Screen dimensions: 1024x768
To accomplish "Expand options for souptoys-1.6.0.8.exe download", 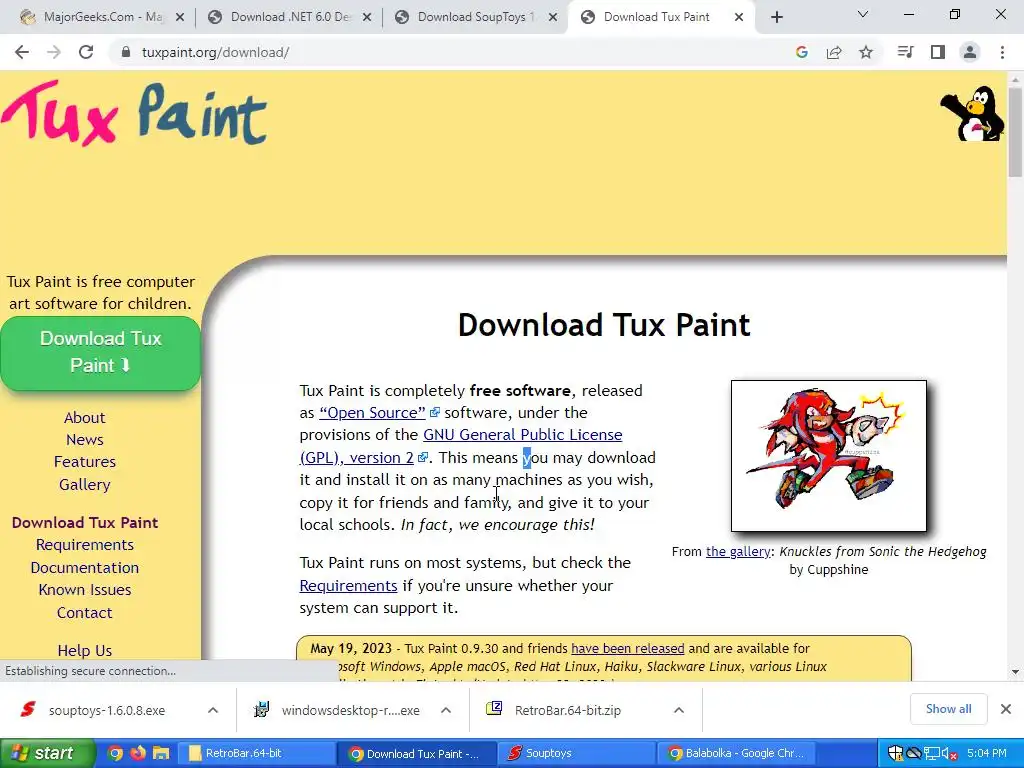I will click(213, 711).
